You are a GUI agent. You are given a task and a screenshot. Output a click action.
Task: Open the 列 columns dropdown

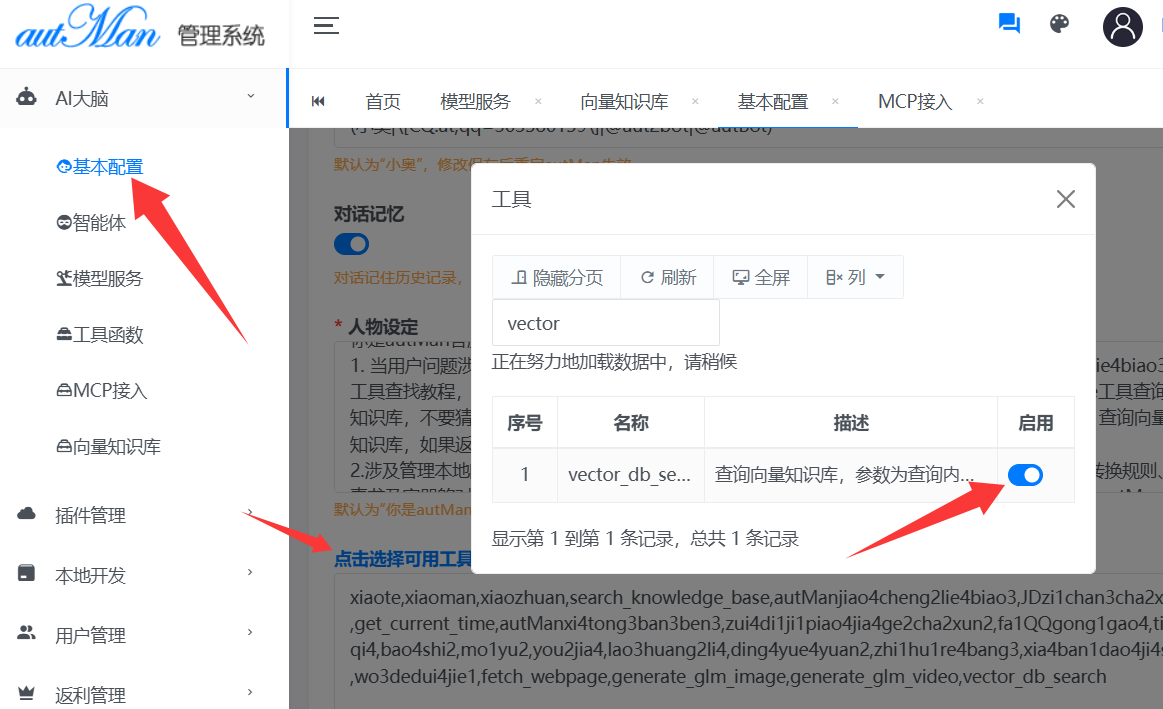[x=855, y=277]
